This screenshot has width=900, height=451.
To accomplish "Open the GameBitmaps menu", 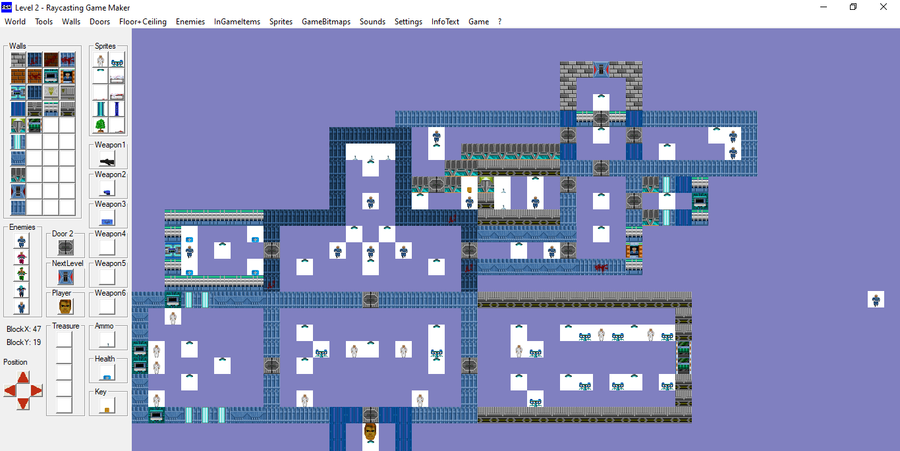I will pos(326,21).
